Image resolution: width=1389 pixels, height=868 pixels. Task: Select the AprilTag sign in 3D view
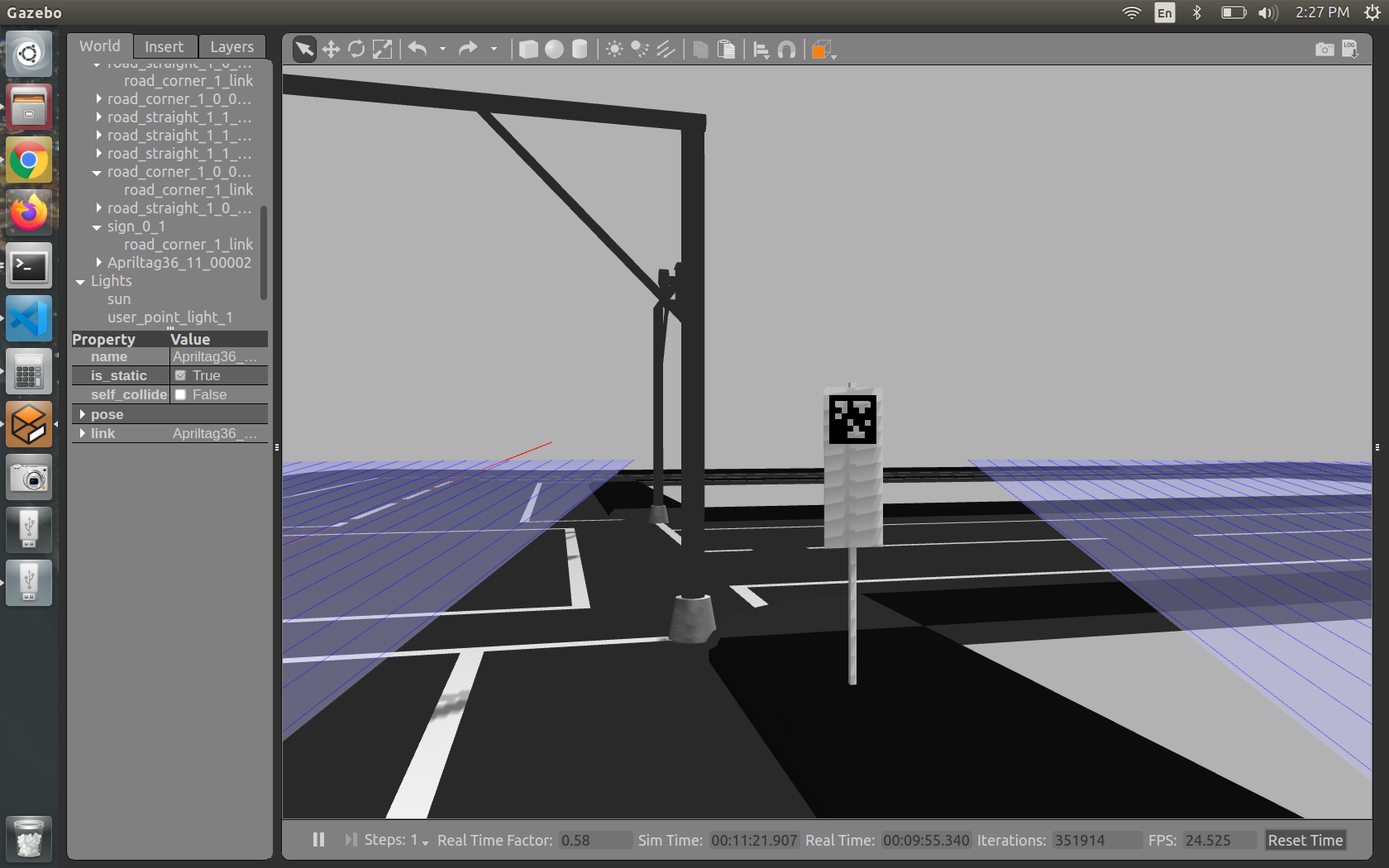point(852,467)
